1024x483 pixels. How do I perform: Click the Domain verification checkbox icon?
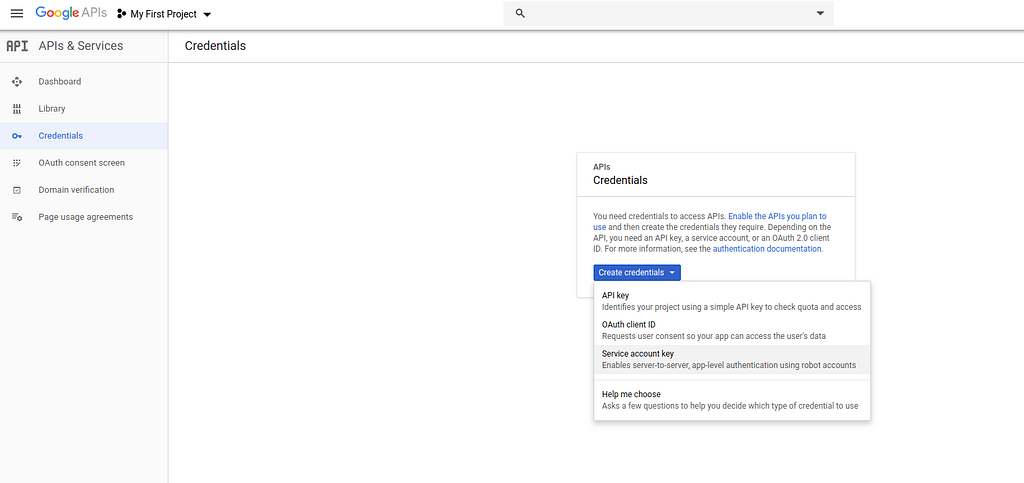[17, 190]
